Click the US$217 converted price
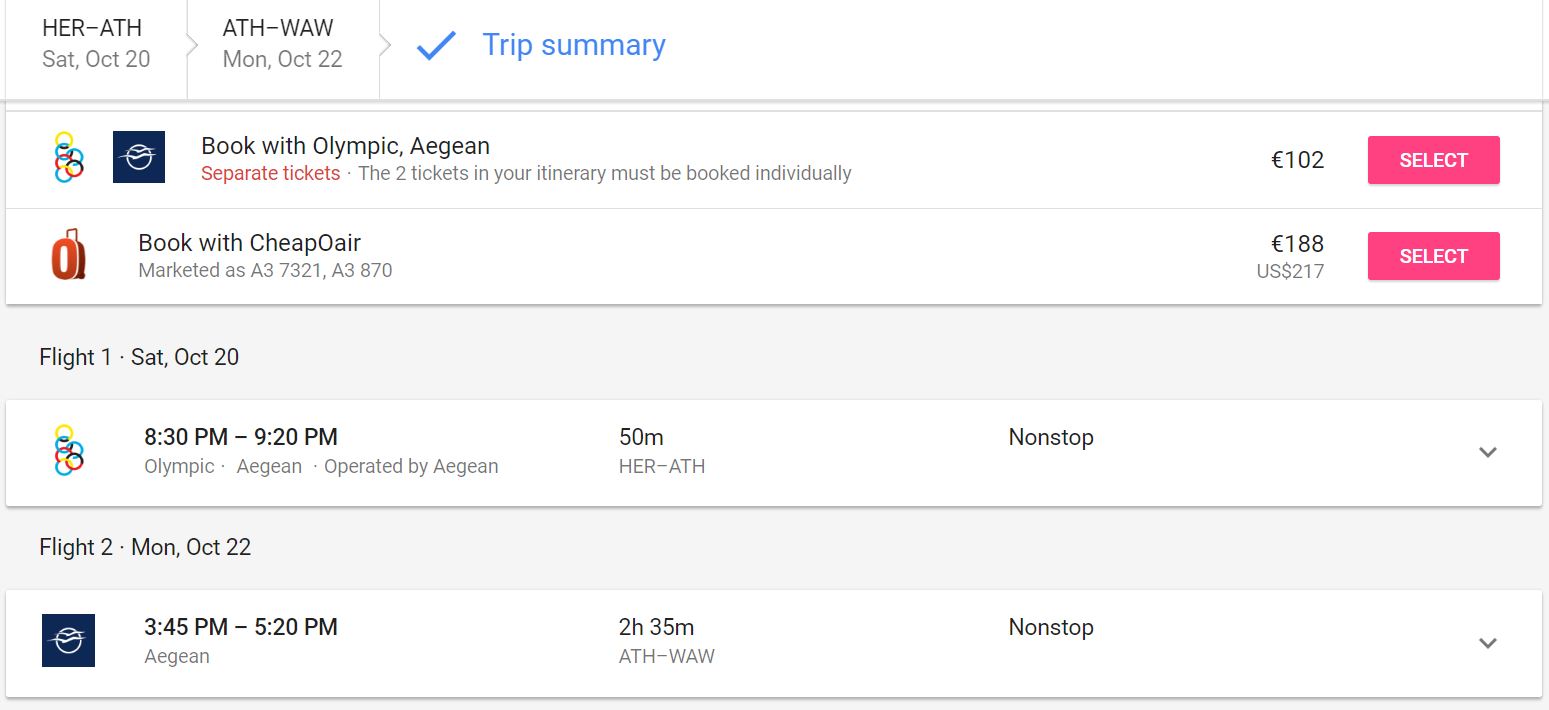 pyautogui.click(x=1290, y=271)
